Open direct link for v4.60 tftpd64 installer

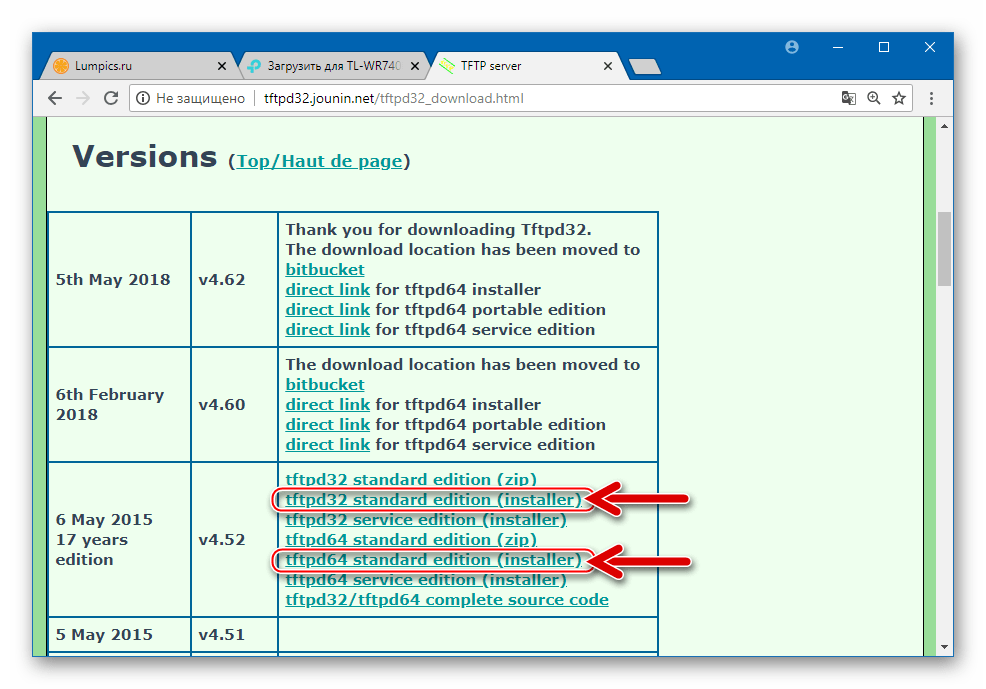tap(328, 405)
